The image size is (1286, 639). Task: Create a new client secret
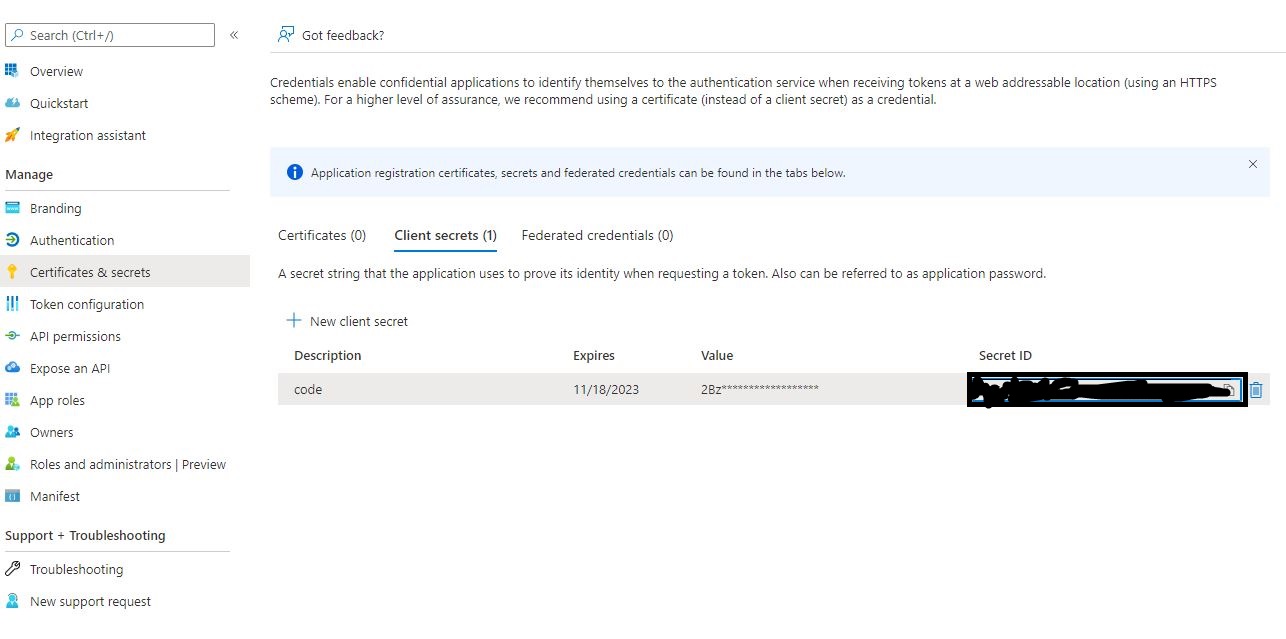(347, 321)
